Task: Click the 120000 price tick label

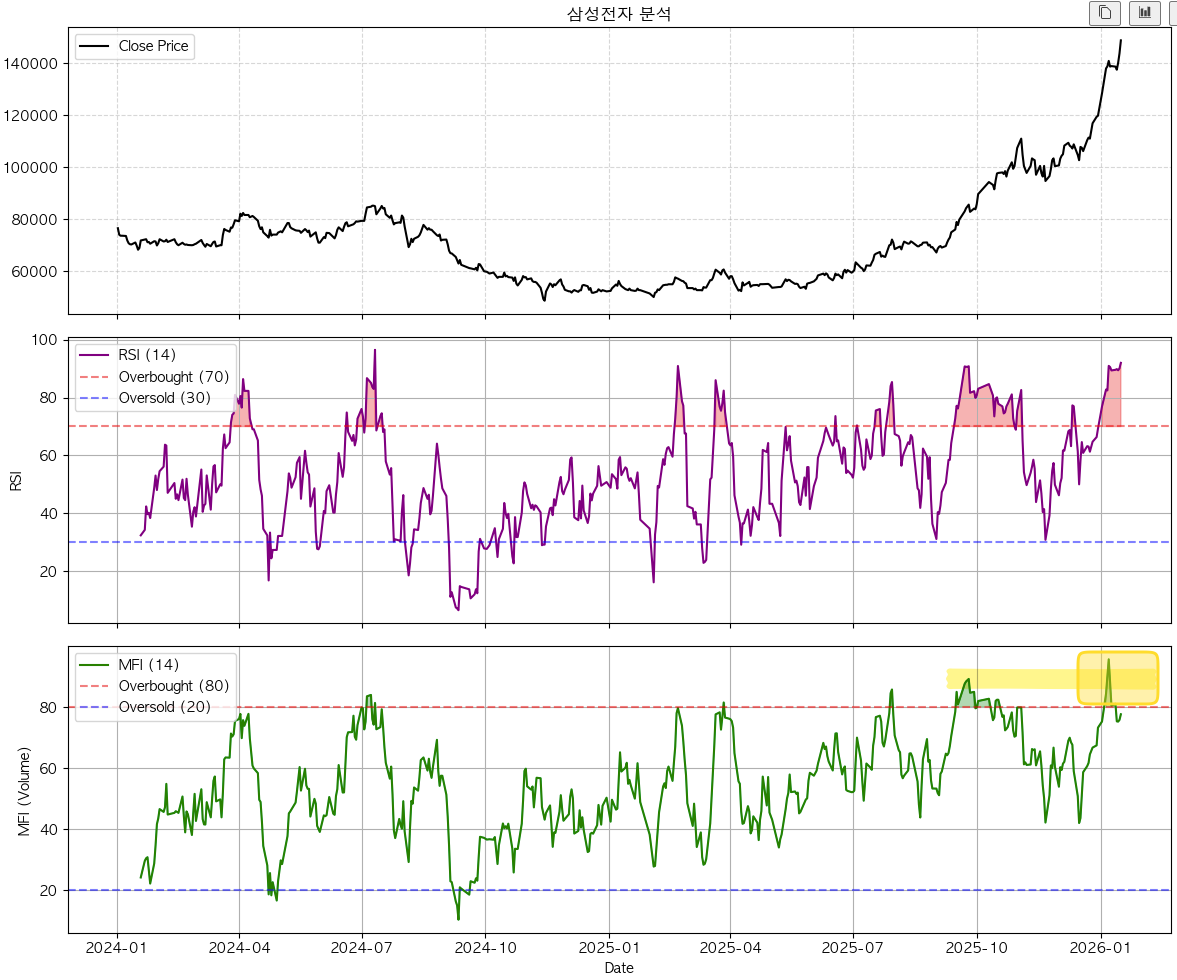Action: (x=31, y=116)
